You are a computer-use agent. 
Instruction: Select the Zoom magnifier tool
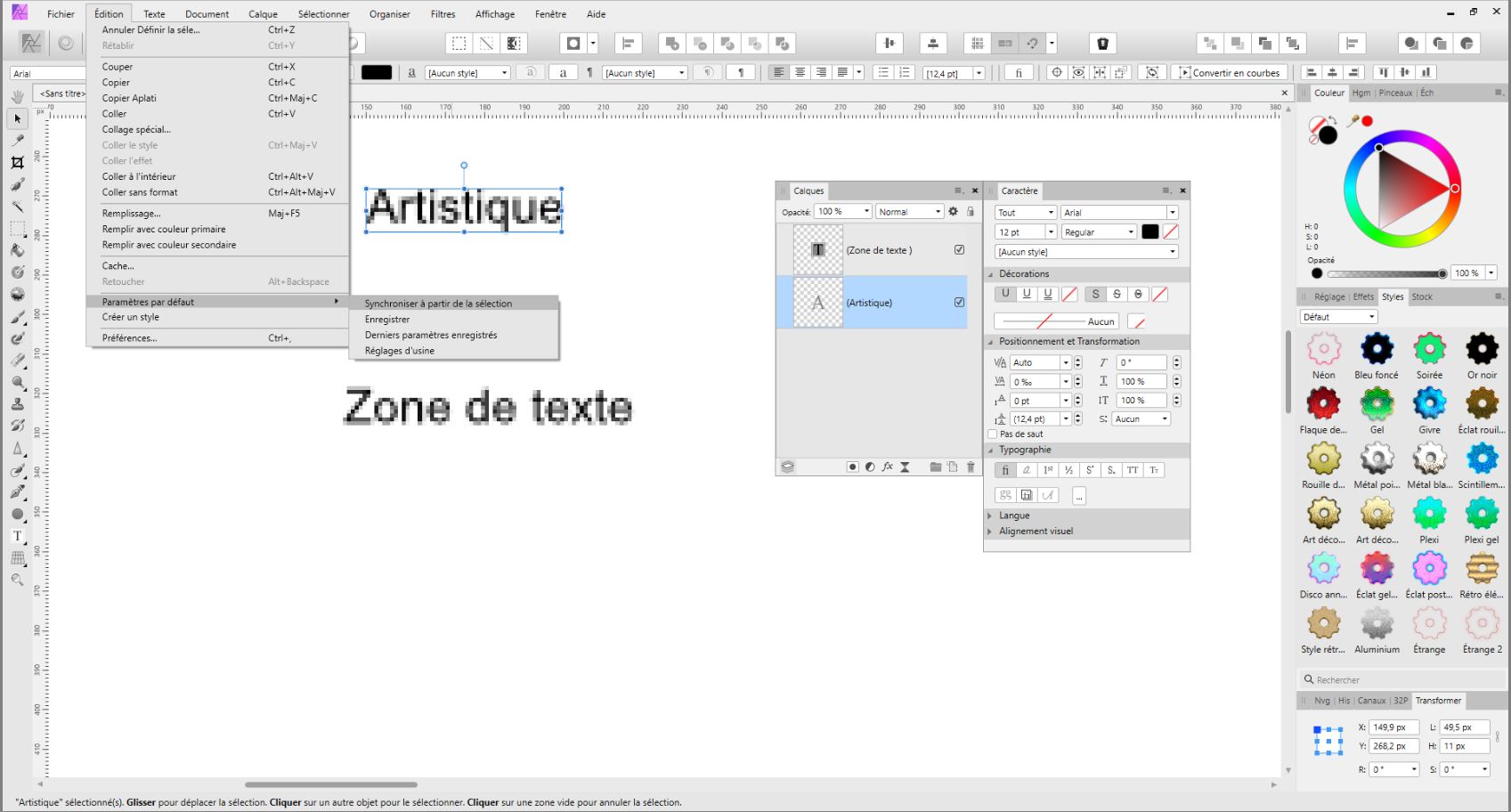pos(17,580)
